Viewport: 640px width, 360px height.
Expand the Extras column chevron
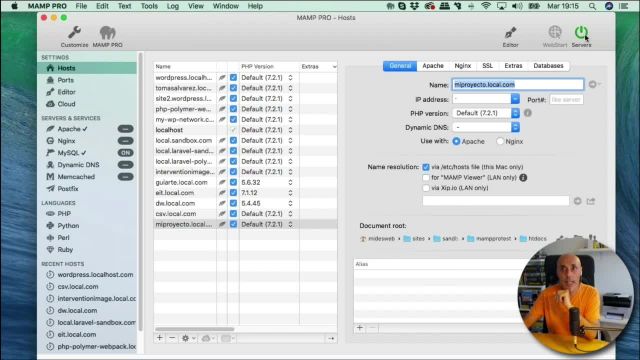[334, 67]
